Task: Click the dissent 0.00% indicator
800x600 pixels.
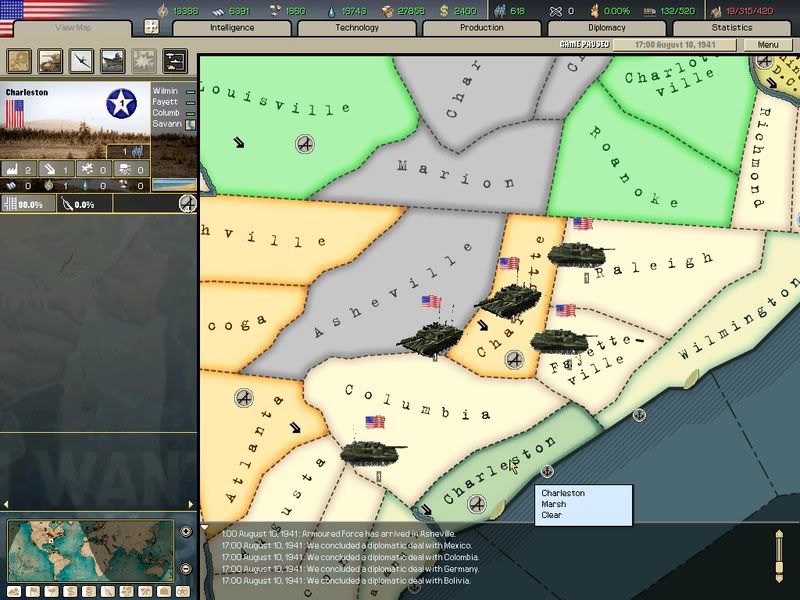Action: (x=610, y=11)
